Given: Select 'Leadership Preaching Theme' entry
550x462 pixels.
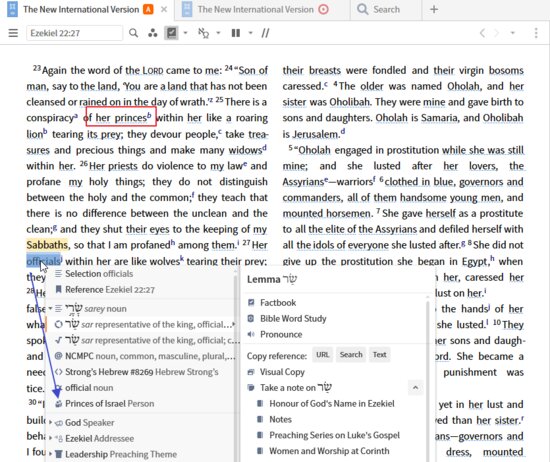Looking at the screenshot, I should (140, 454).
